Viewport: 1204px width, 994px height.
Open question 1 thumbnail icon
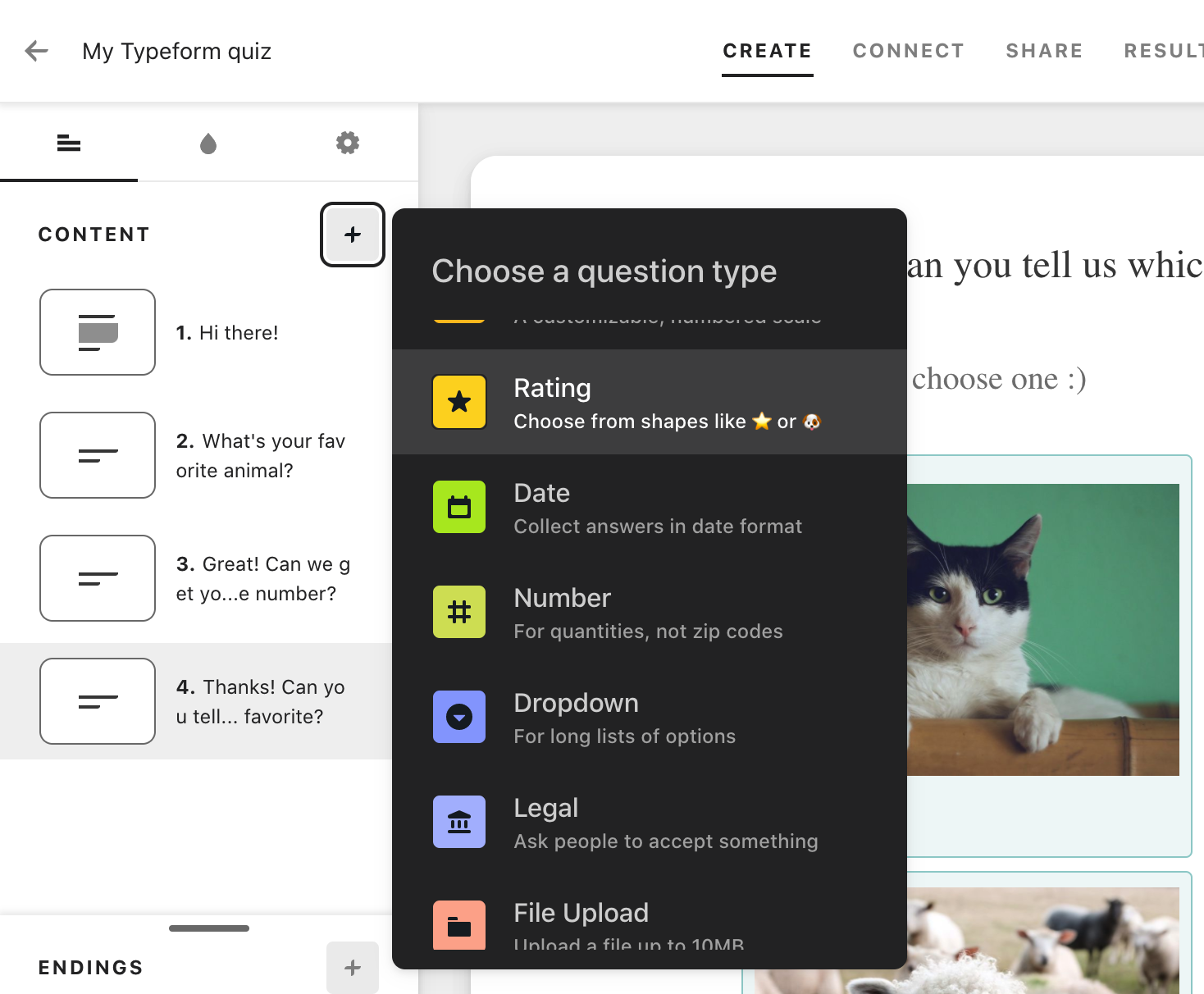point(98,332)
